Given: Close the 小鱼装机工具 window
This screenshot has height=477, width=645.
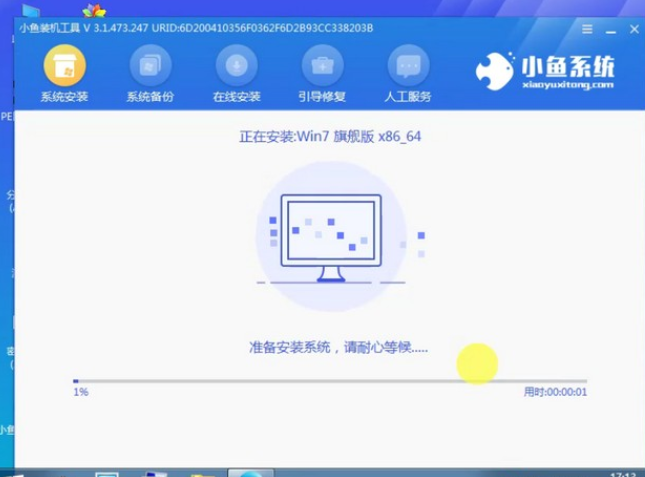Looking at the screenshot, I should [x=634, y=29].
